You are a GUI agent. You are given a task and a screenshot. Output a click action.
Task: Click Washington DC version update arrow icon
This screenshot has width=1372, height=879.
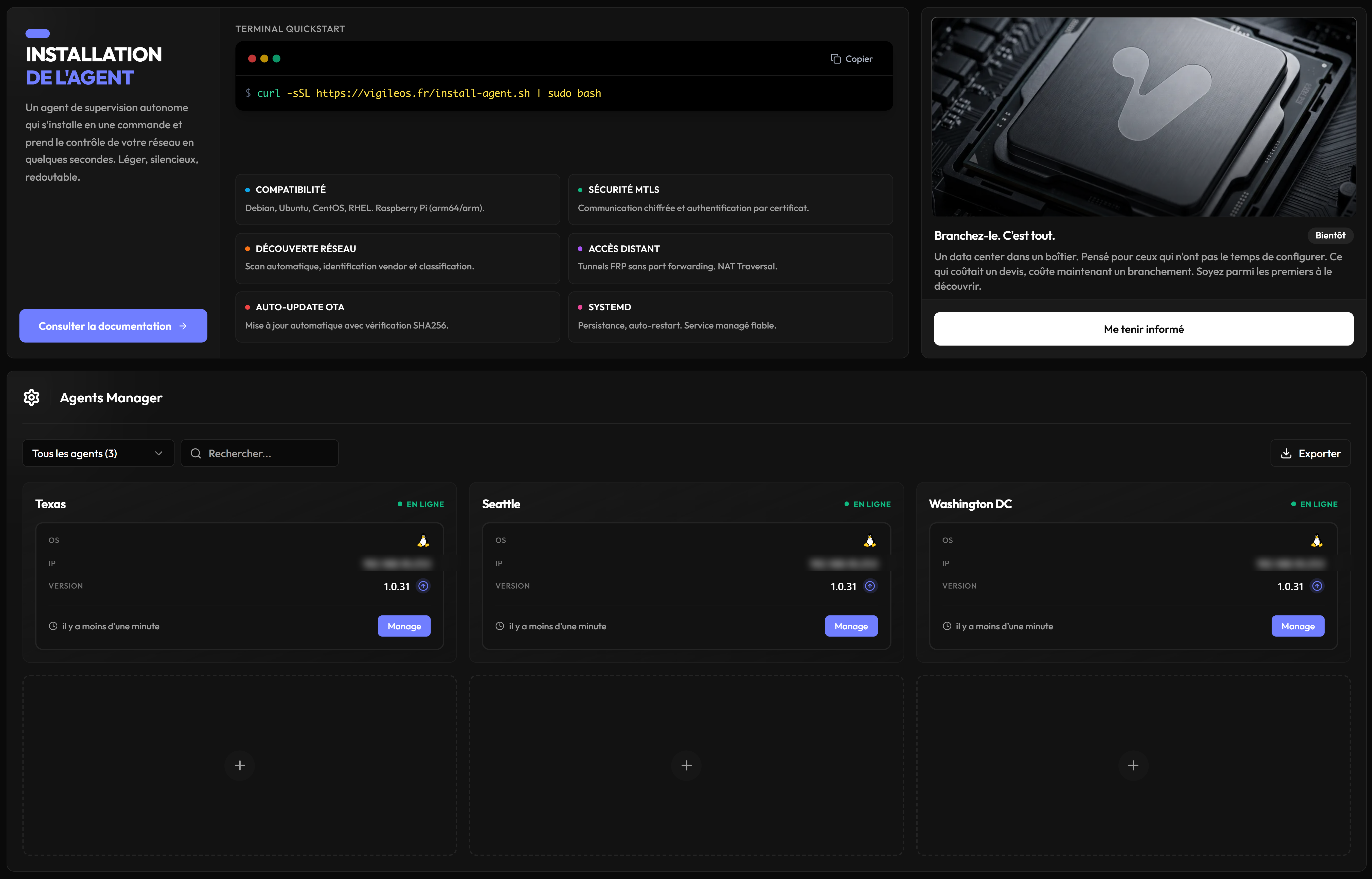[1317, 586]
